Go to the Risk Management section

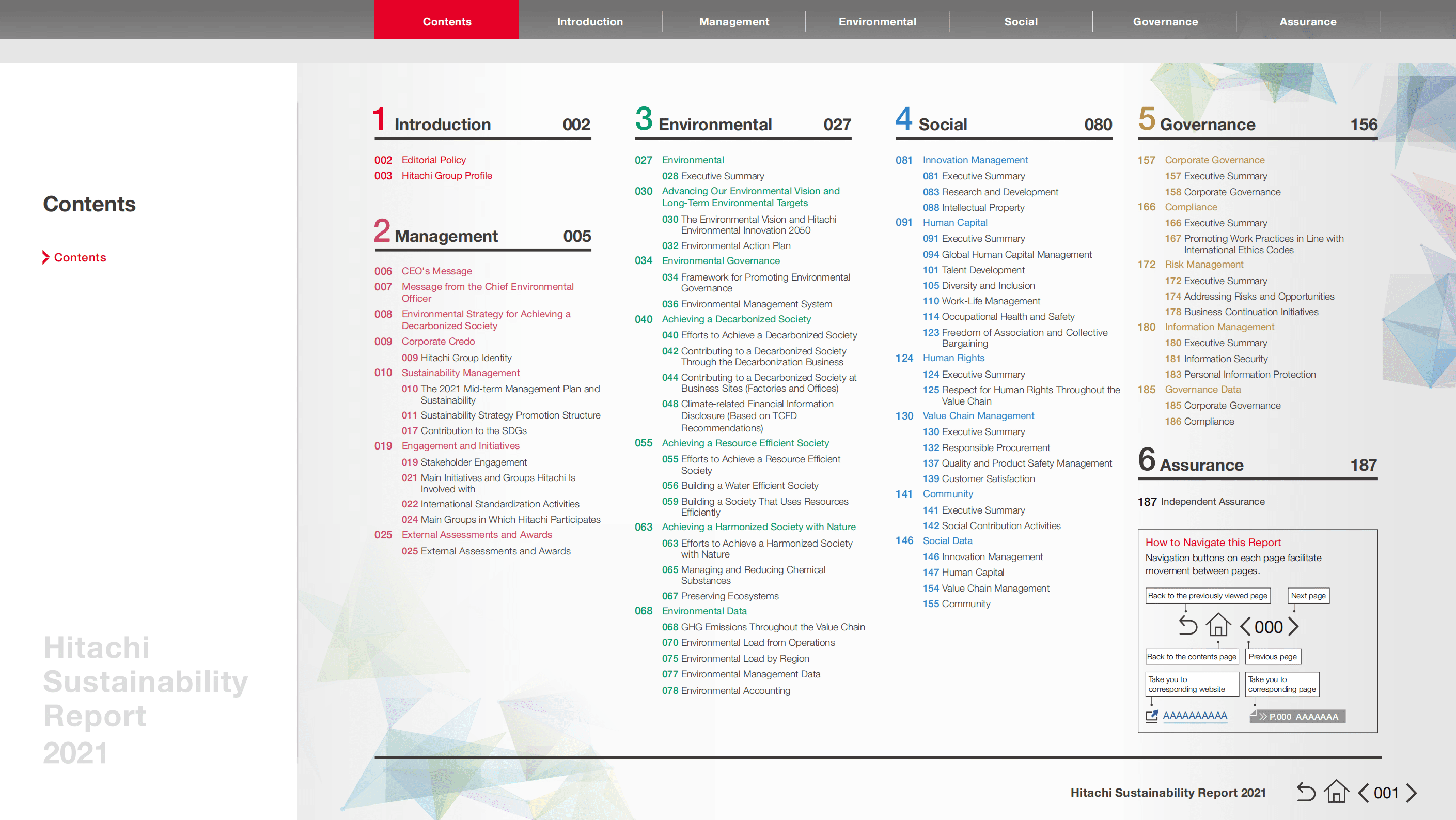pyautogui.click(x=1204, y=264)
